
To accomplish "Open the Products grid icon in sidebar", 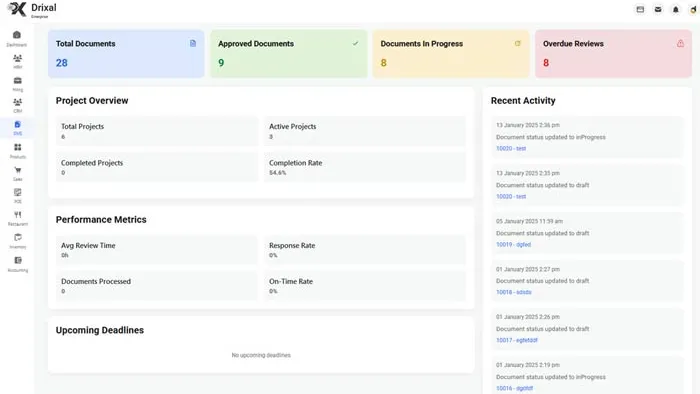I will 17,147.
